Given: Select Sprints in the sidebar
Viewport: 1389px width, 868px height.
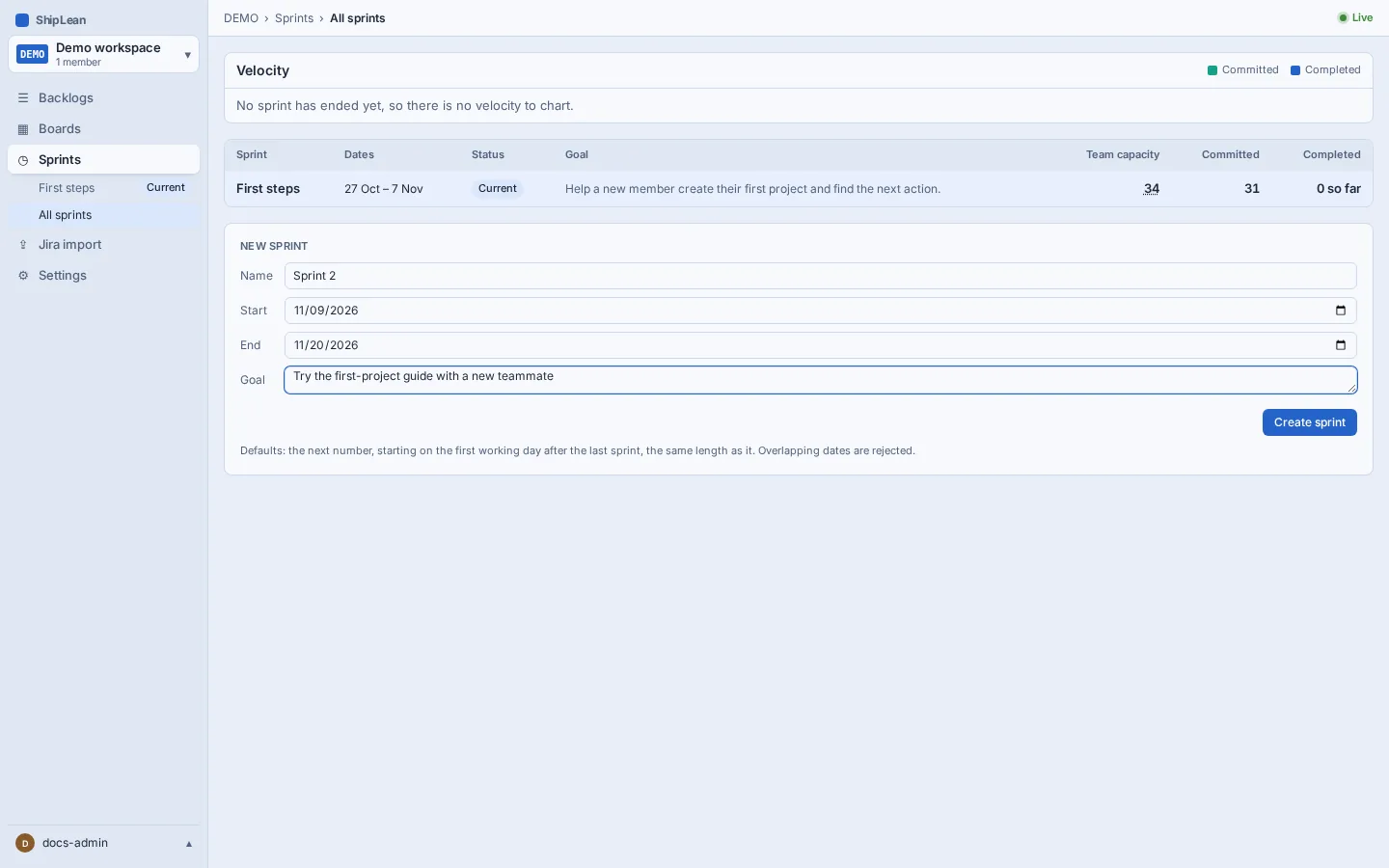Looking at the screenshot, I should pos(103,160).
